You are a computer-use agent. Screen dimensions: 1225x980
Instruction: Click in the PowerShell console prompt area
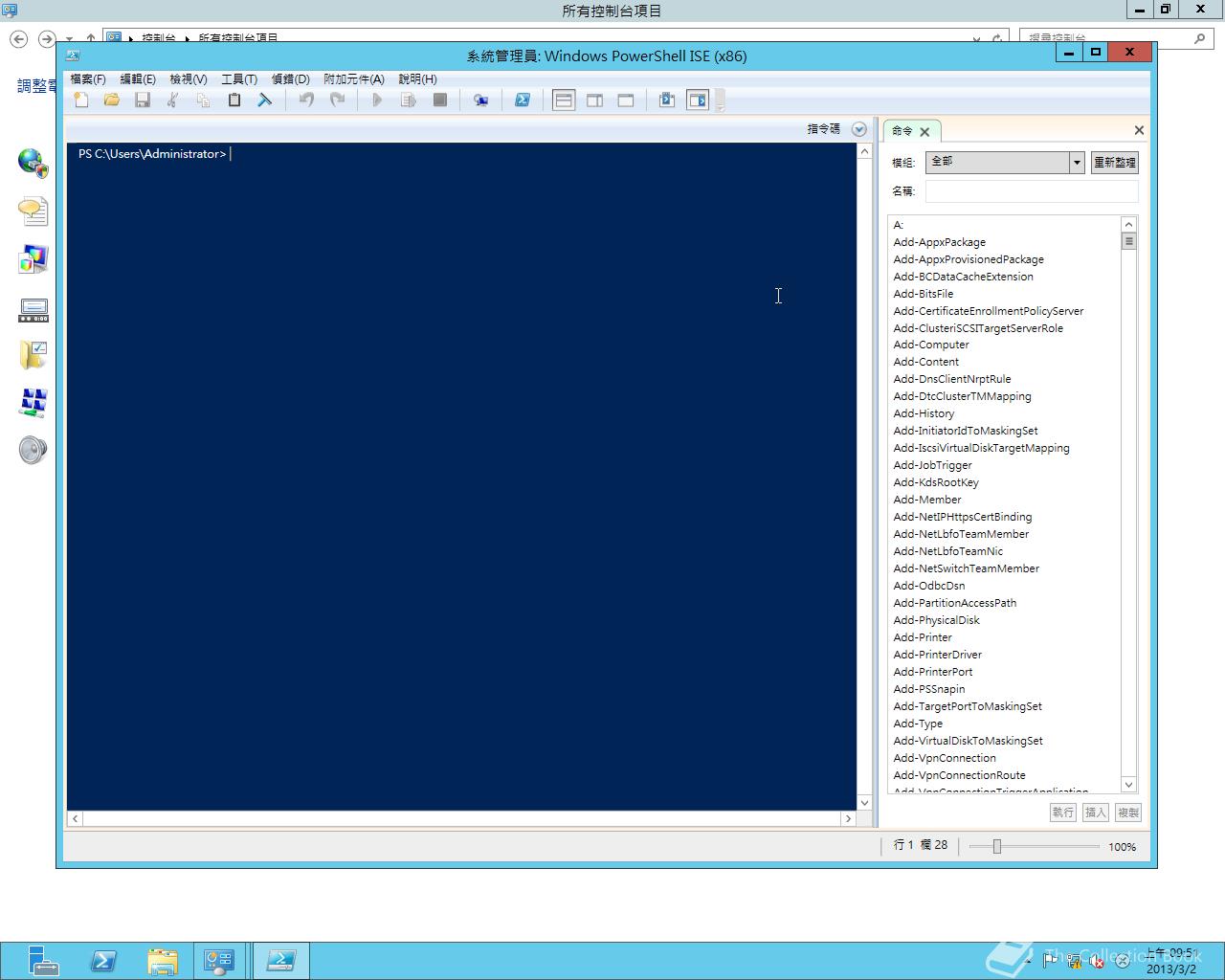click(x=461, y=477)
